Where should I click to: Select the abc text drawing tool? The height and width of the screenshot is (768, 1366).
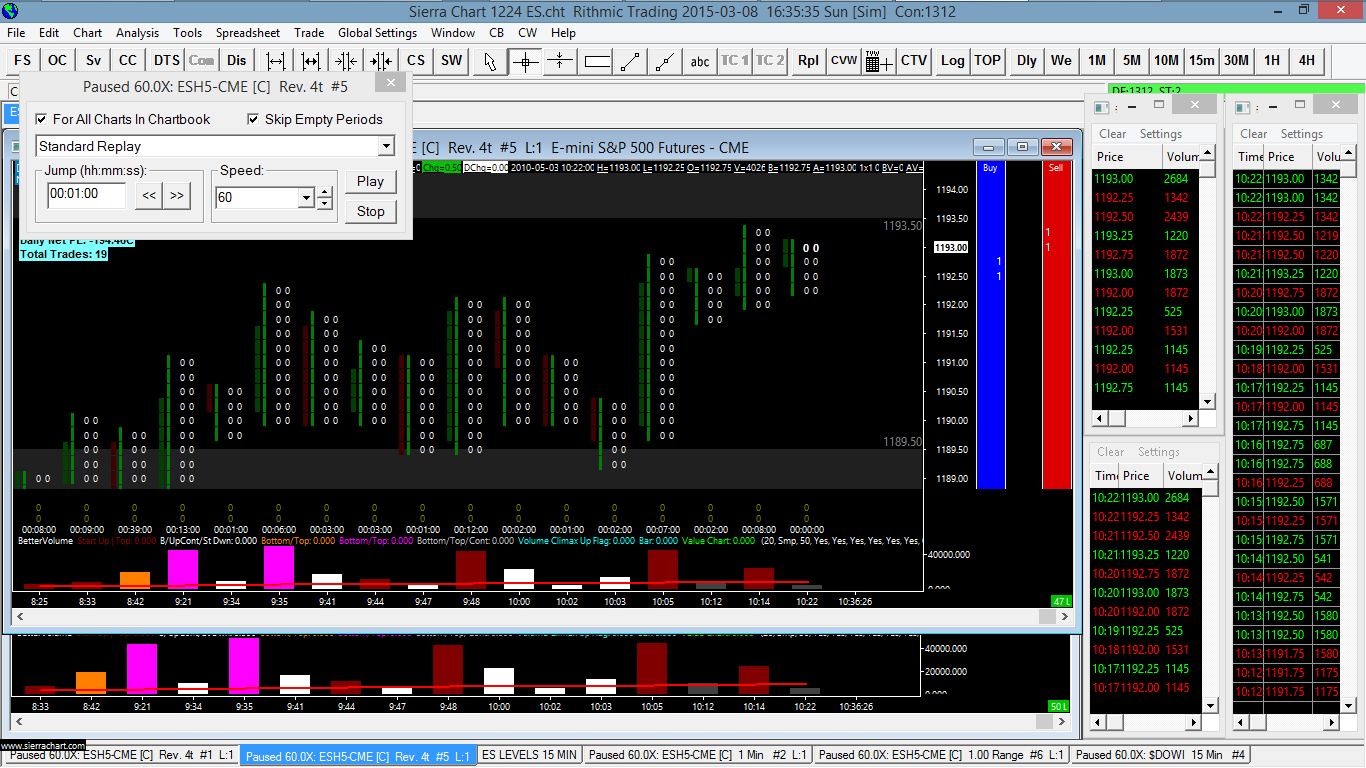(x=700, y=61)
